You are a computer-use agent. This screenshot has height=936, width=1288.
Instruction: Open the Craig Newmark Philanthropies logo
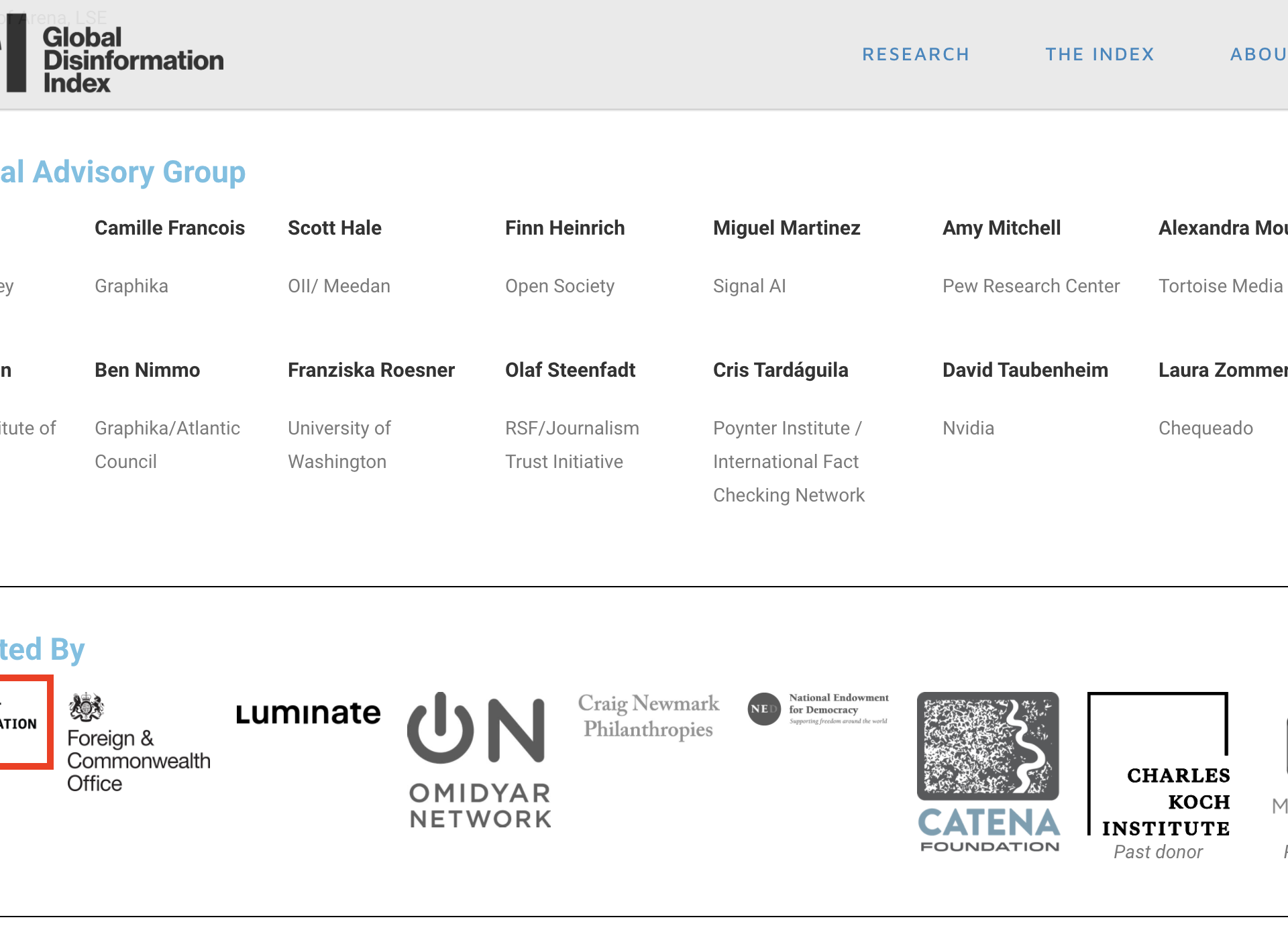(x=648, y=716)
